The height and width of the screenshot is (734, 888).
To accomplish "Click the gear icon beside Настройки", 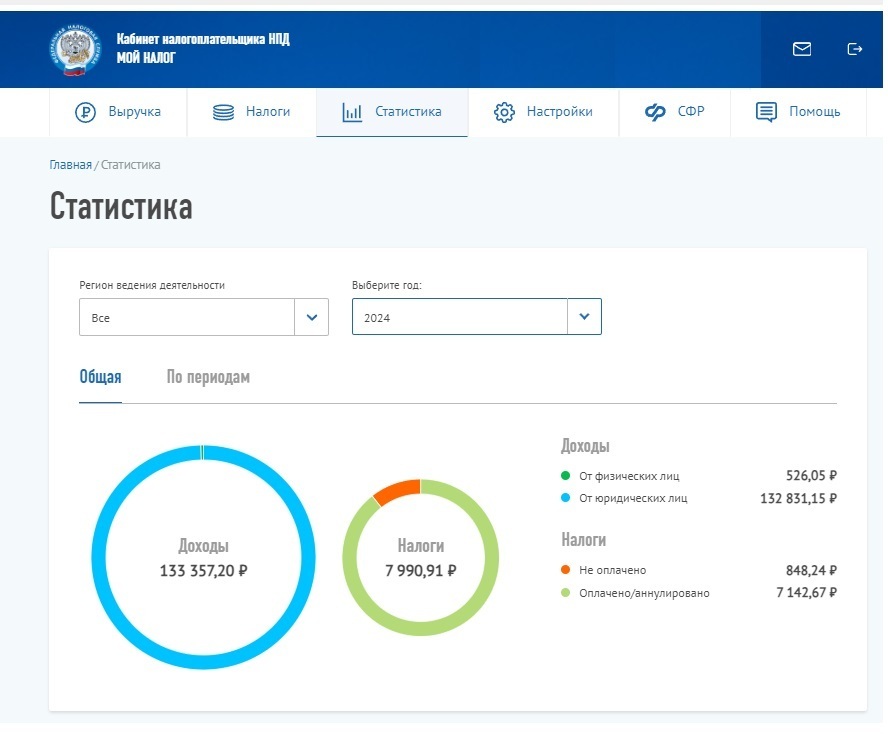I will tap(504, 112).
